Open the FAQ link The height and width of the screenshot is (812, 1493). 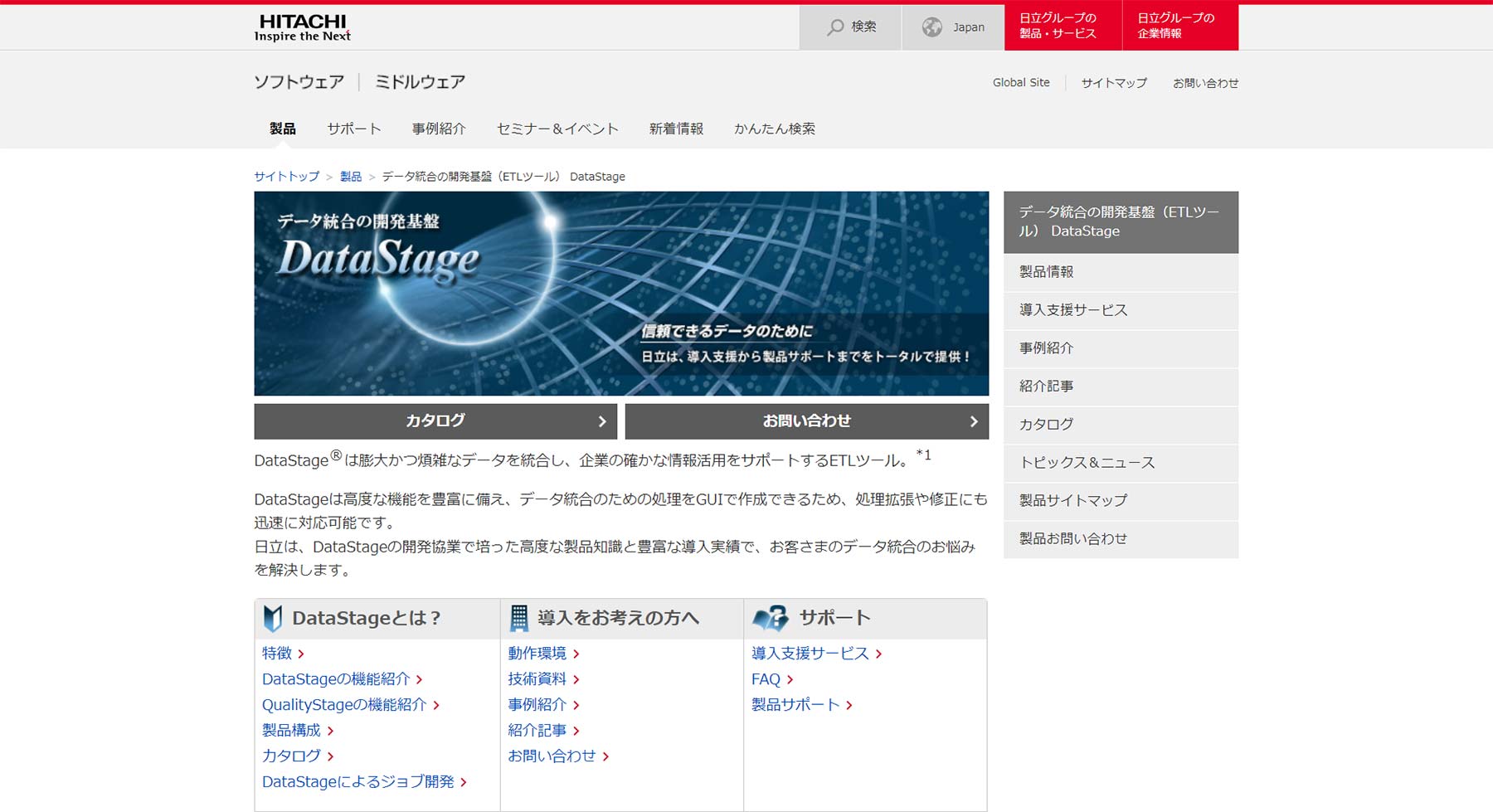766,679
